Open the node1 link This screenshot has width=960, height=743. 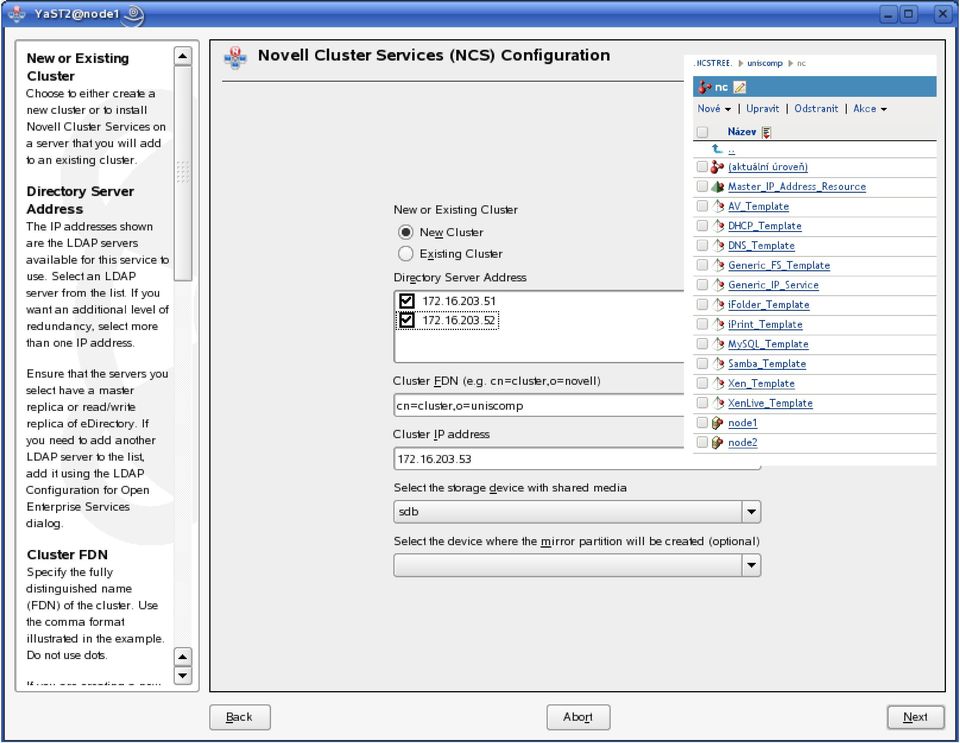pos(743,423)
